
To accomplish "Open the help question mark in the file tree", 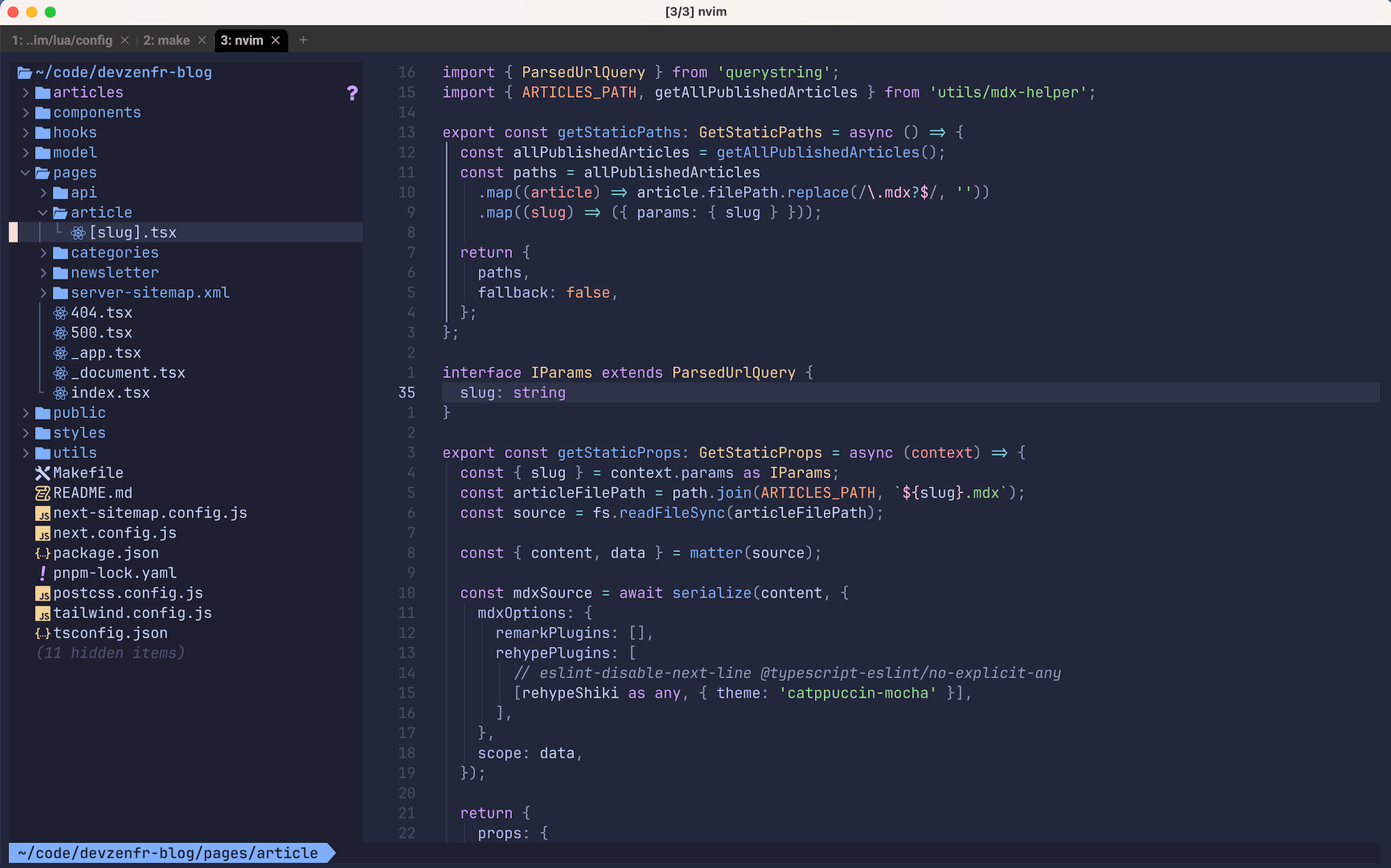I will click(x=353, y=93).
